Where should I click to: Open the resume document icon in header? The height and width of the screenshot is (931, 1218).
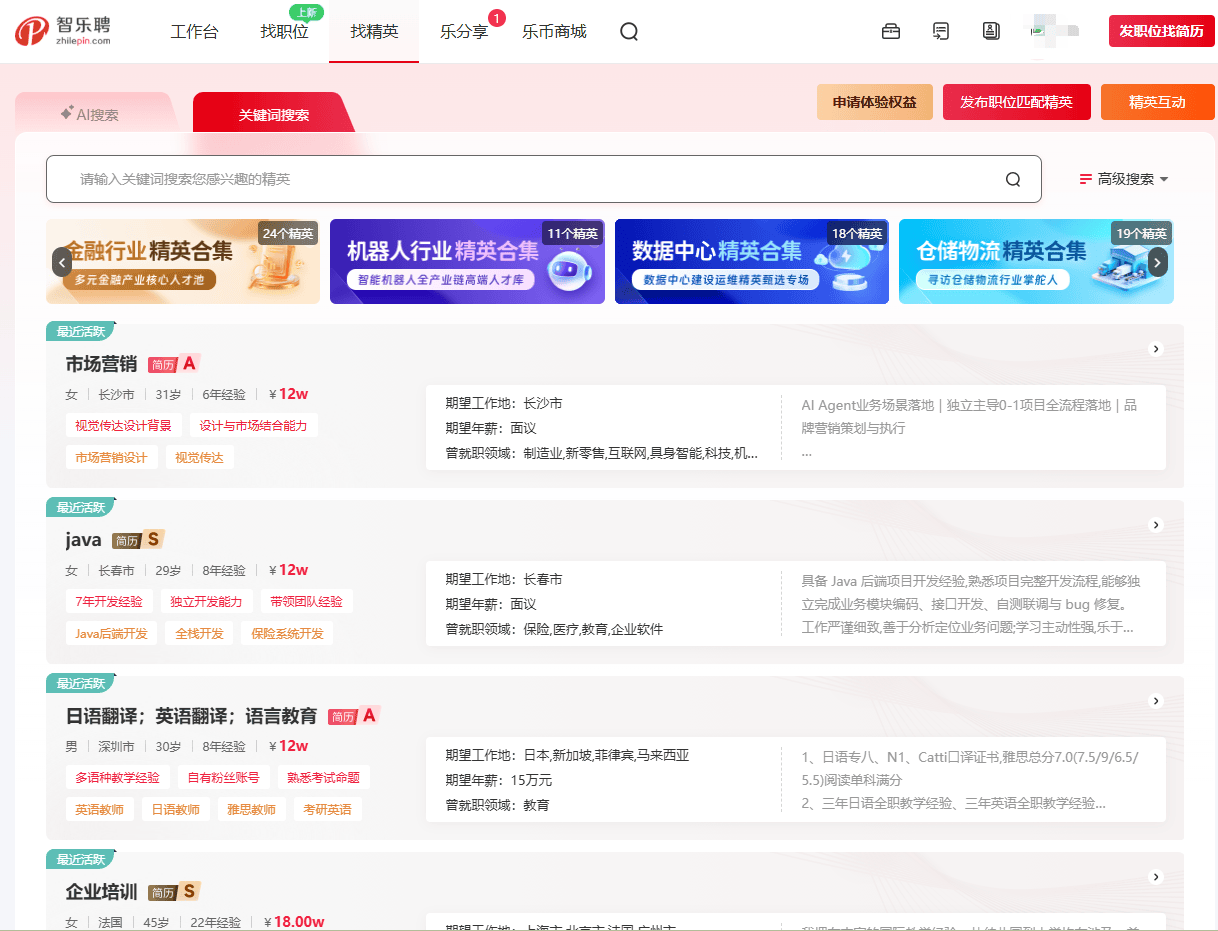pyautogui.click(x=991, y=32)
